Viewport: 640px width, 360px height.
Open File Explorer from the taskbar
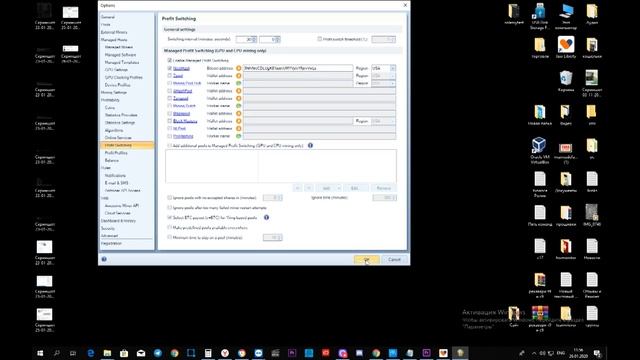[x=107, y=353]
